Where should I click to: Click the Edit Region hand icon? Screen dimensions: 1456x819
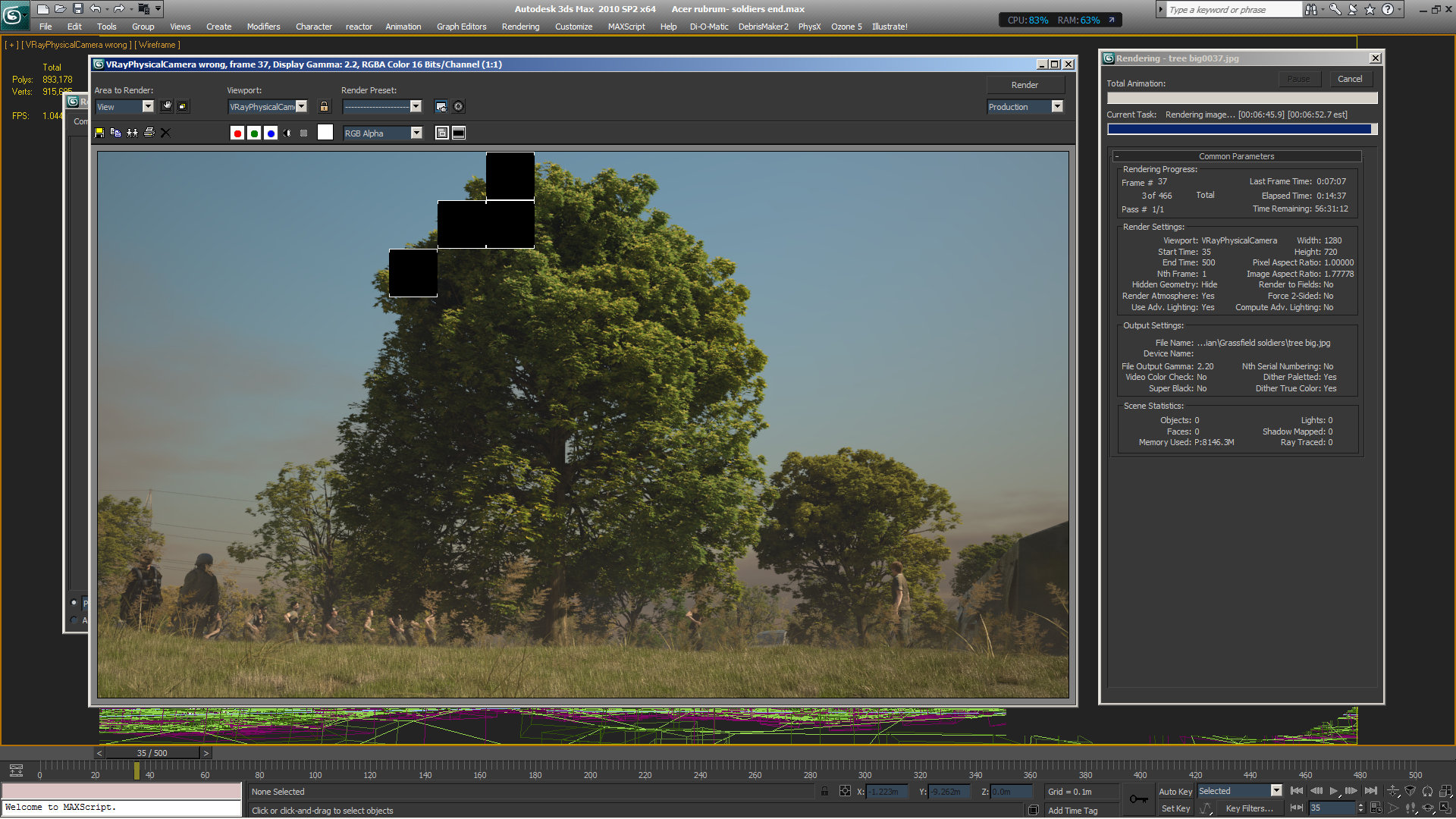tap(167, 107)
